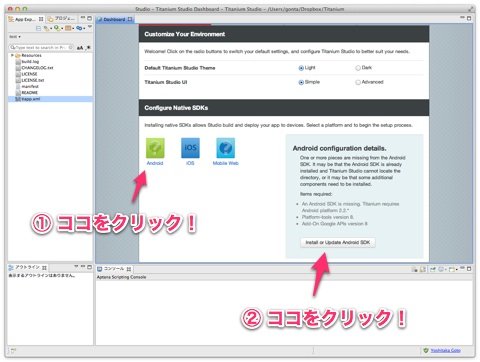This screenshot has width=480, height=362.
Task: Open dropdown arrow beside Open Console icon
Action: [457, 269]
